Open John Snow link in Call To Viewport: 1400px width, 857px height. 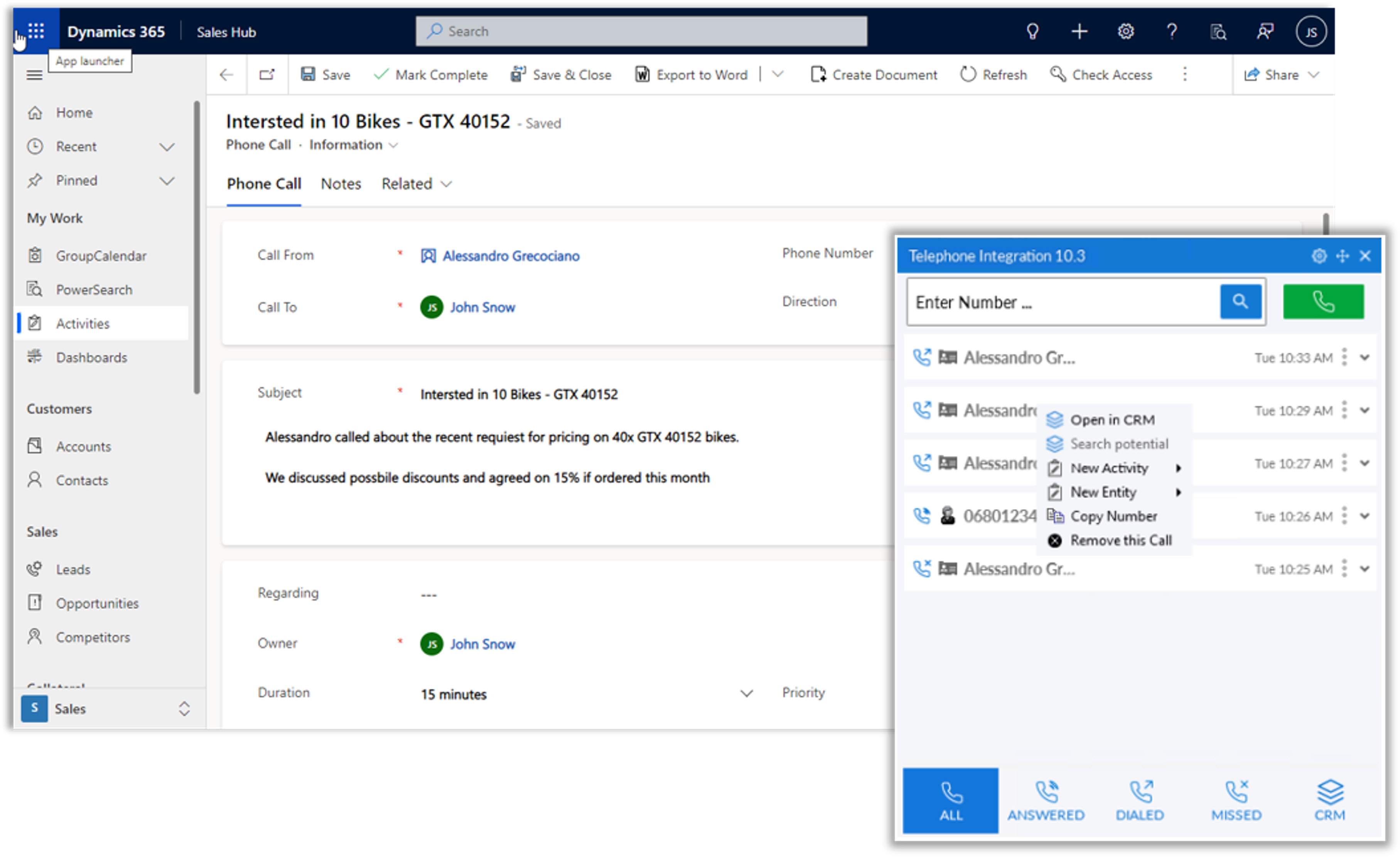pos(482,307)
